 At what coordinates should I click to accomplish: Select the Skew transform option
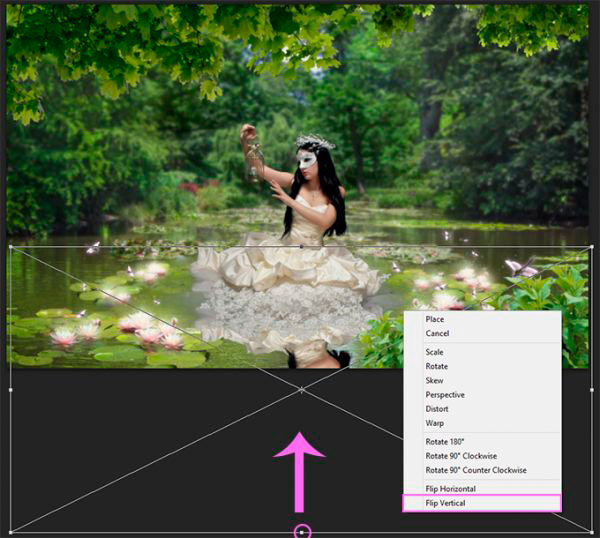482,380
